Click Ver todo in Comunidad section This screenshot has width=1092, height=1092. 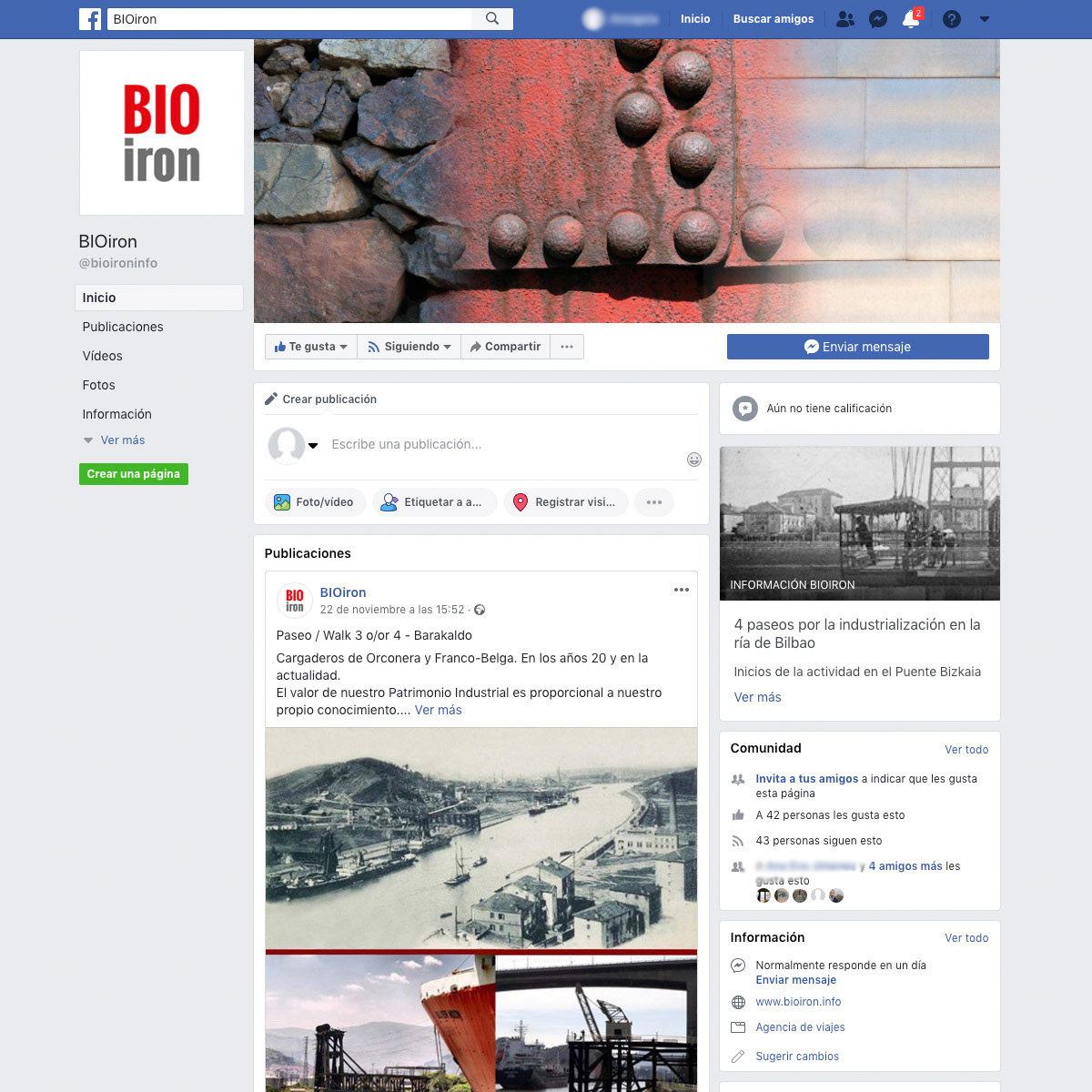(966, 750)
